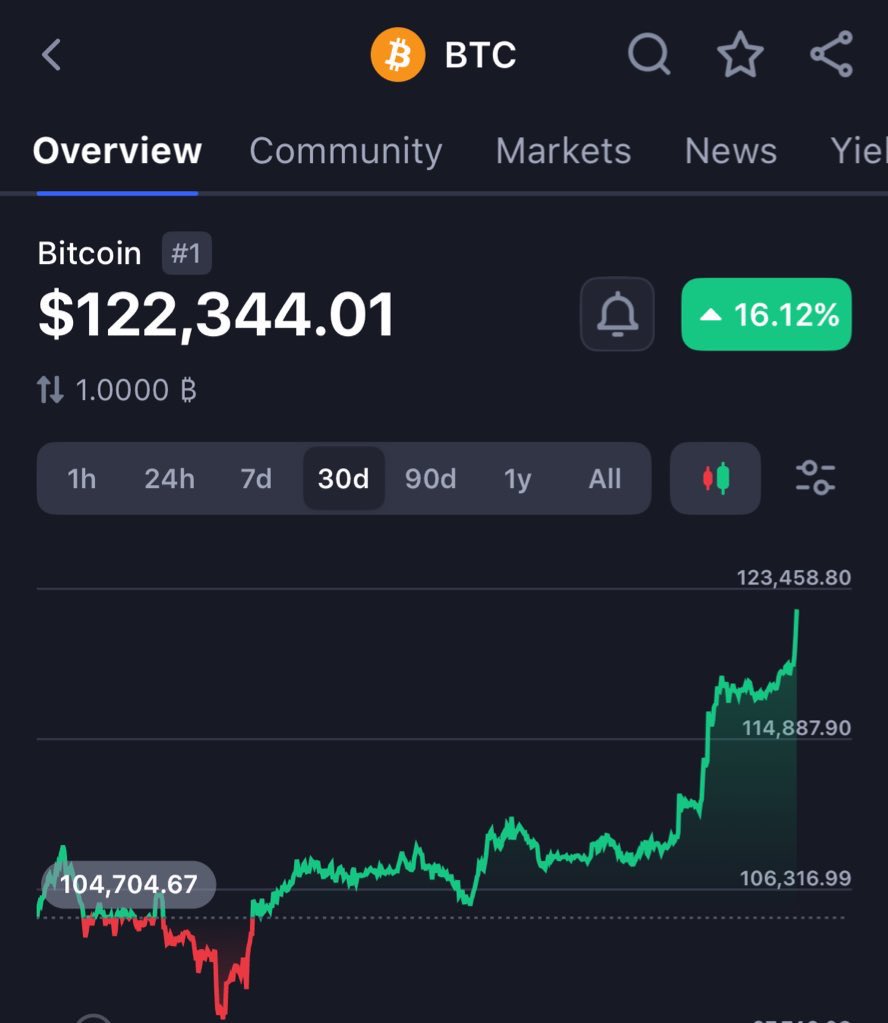The width and height of the screenshot is (888, 1023).
Task: Tap the 123,458.80 axis label
Action: (x=793, y=577)
